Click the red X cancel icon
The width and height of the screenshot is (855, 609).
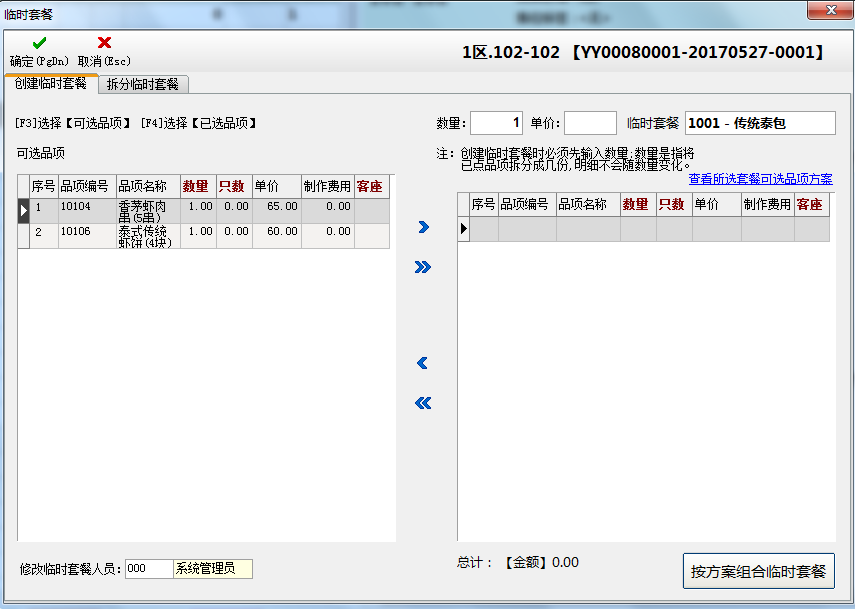[104, 43]
